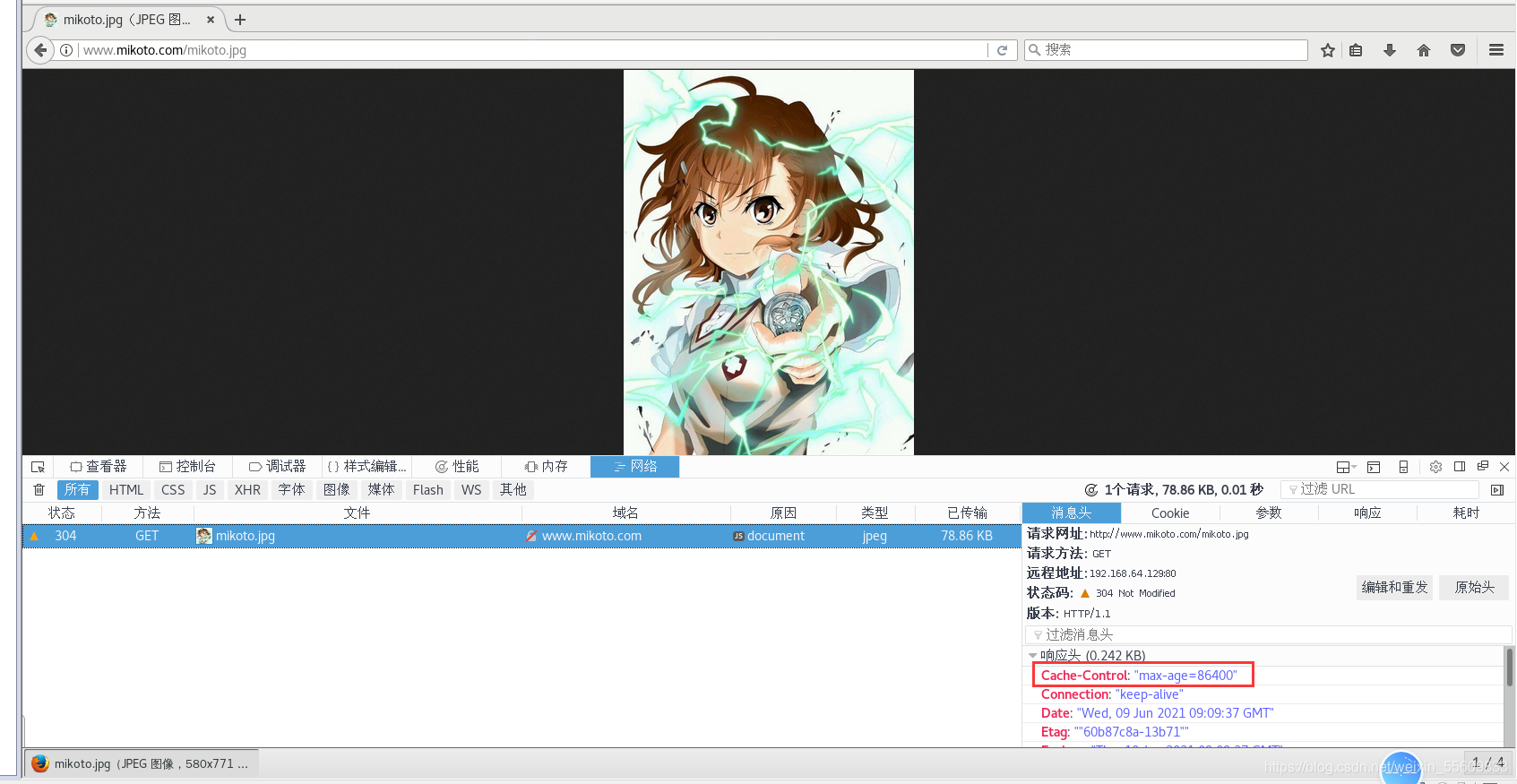Toggle the 图像 images filter
Screen dimensions: 1517x784
[337, 490]
